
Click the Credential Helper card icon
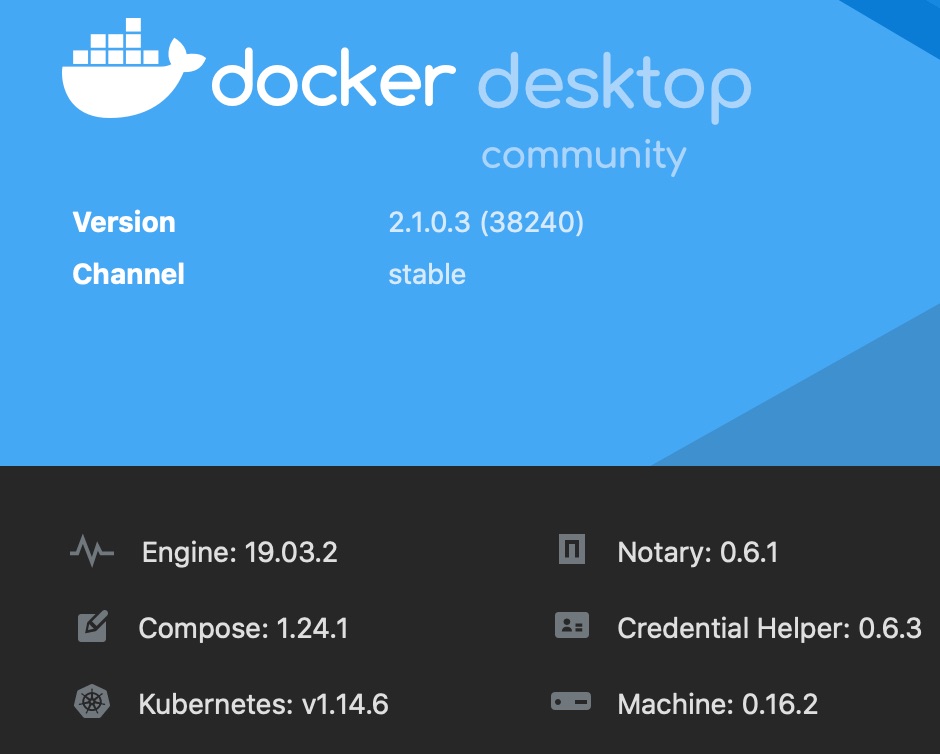coord(572,625)
